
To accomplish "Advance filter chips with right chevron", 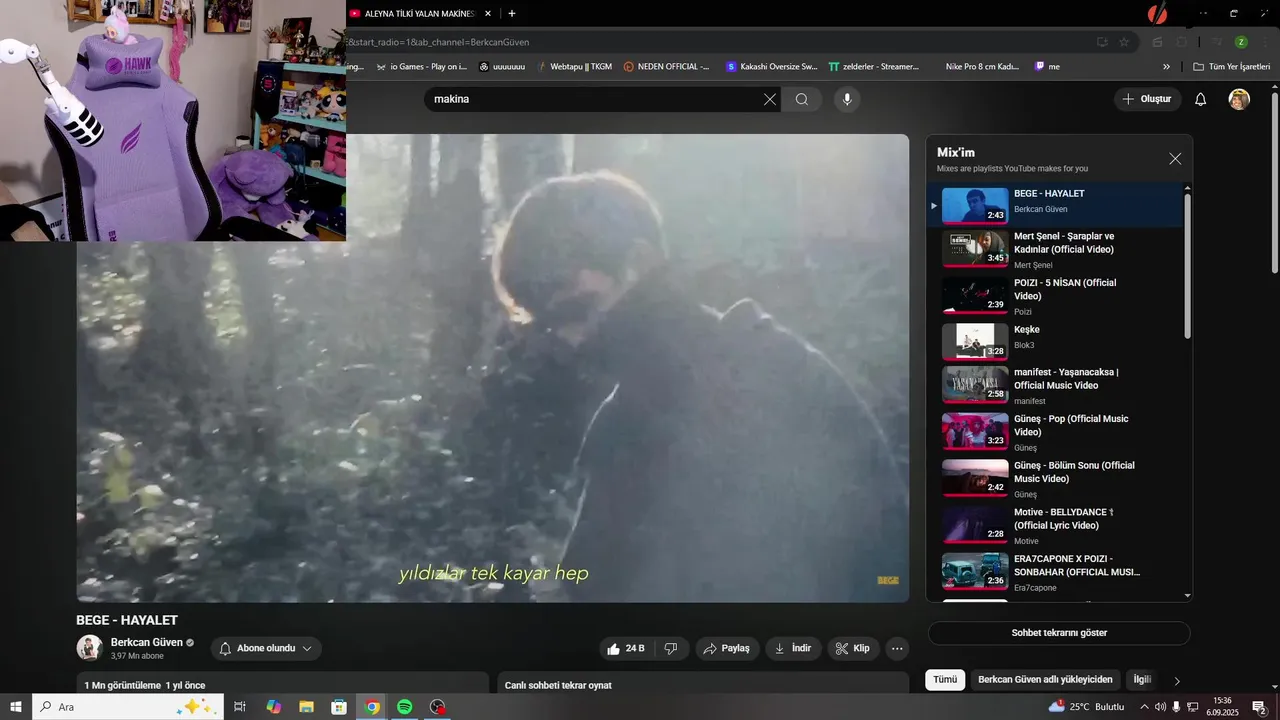I will pos(1177,680).
